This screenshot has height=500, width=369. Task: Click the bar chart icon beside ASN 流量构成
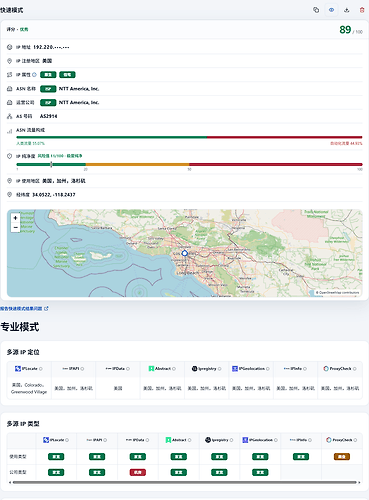[9, 131]
